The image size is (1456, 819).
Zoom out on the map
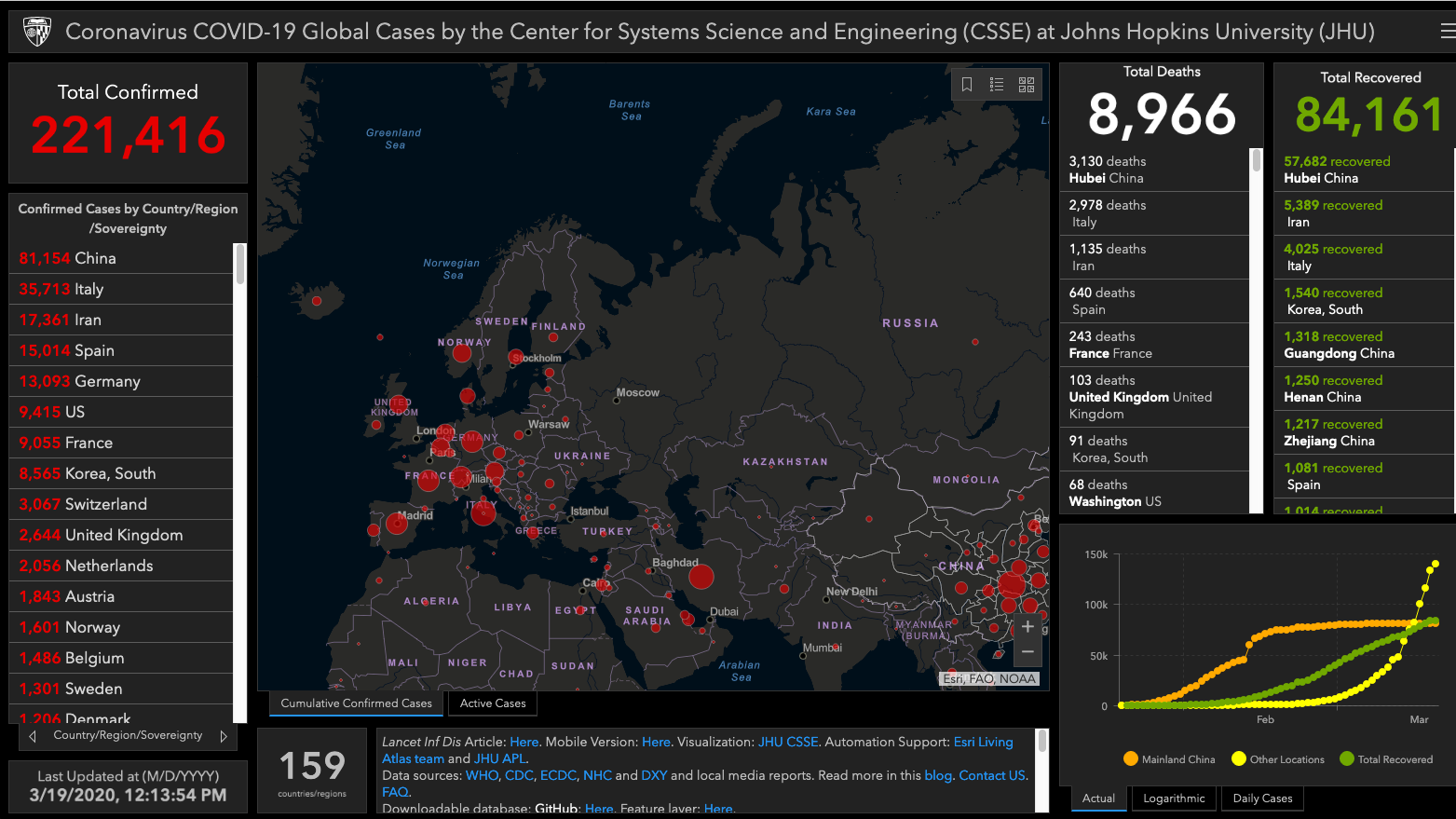click(x=1027, y=651)
